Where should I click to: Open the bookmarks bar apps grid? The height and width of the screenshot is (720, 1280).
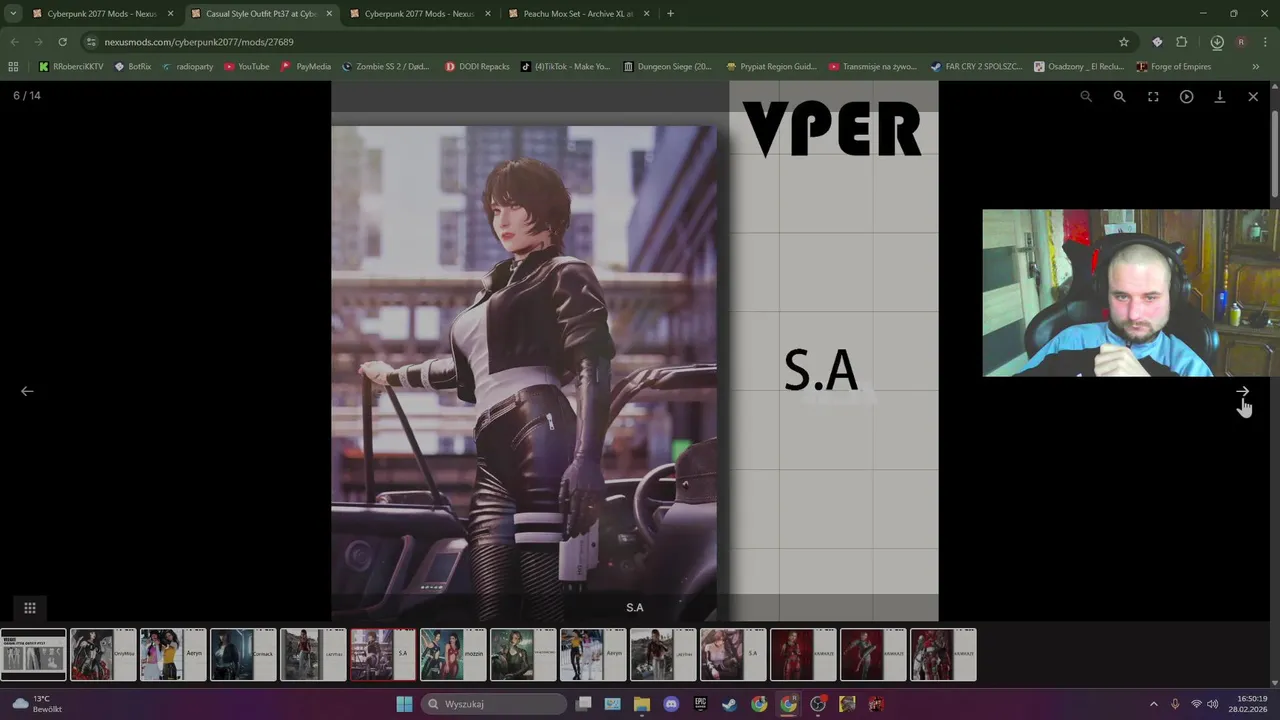tap(13, 67)
